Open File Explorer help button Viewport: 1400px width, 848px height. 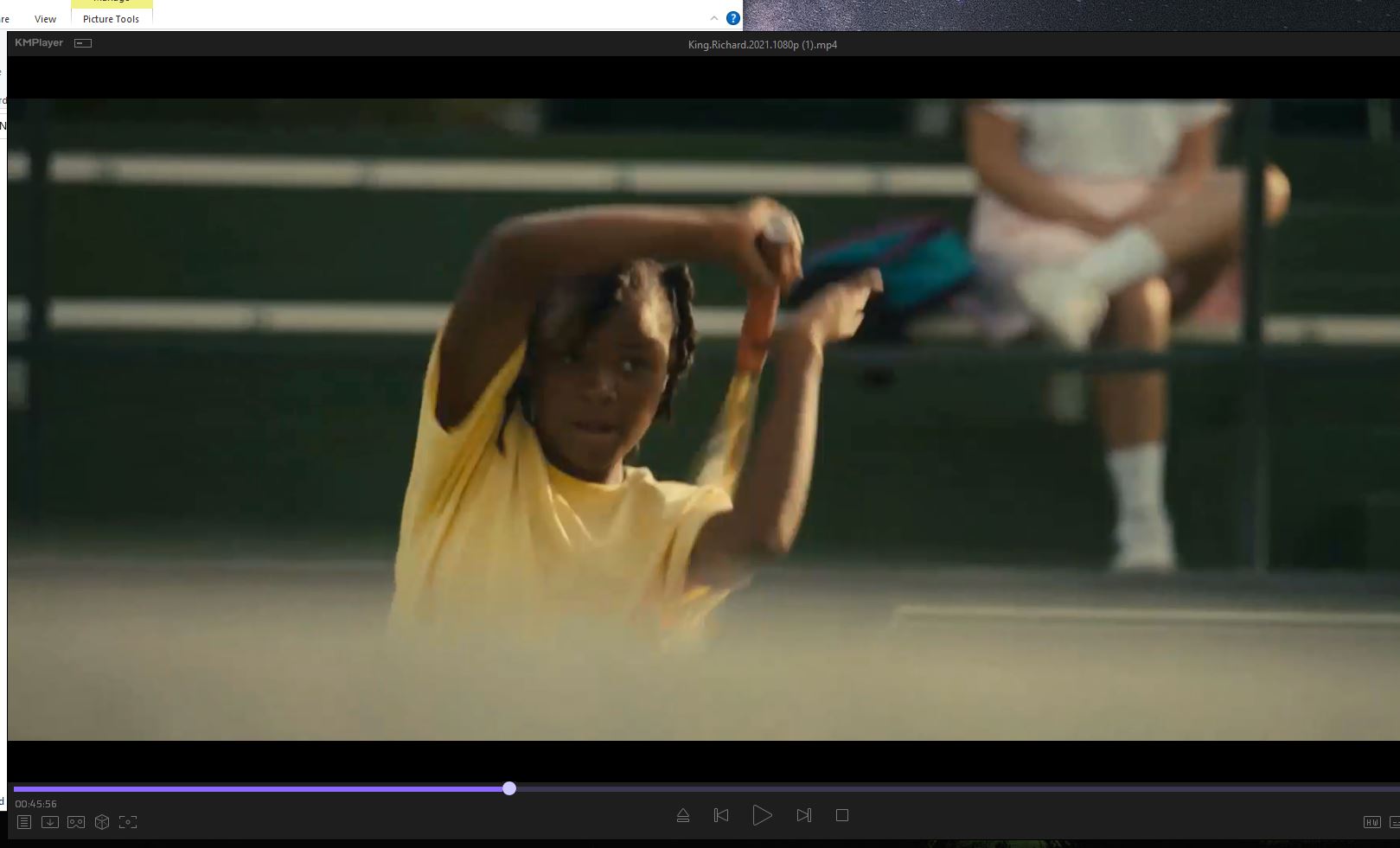733,18
